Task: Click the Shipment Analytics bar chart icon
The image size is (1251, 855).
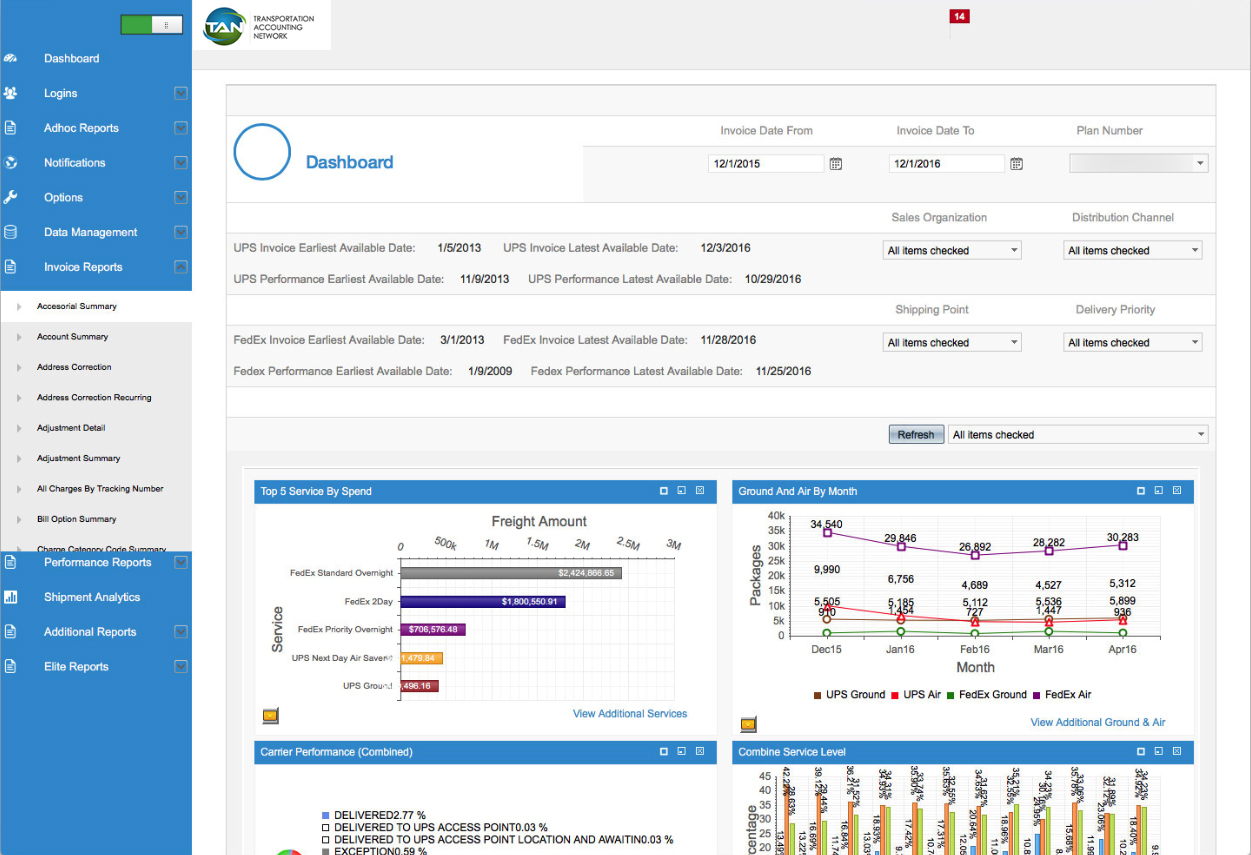Action: coord(10,597)
